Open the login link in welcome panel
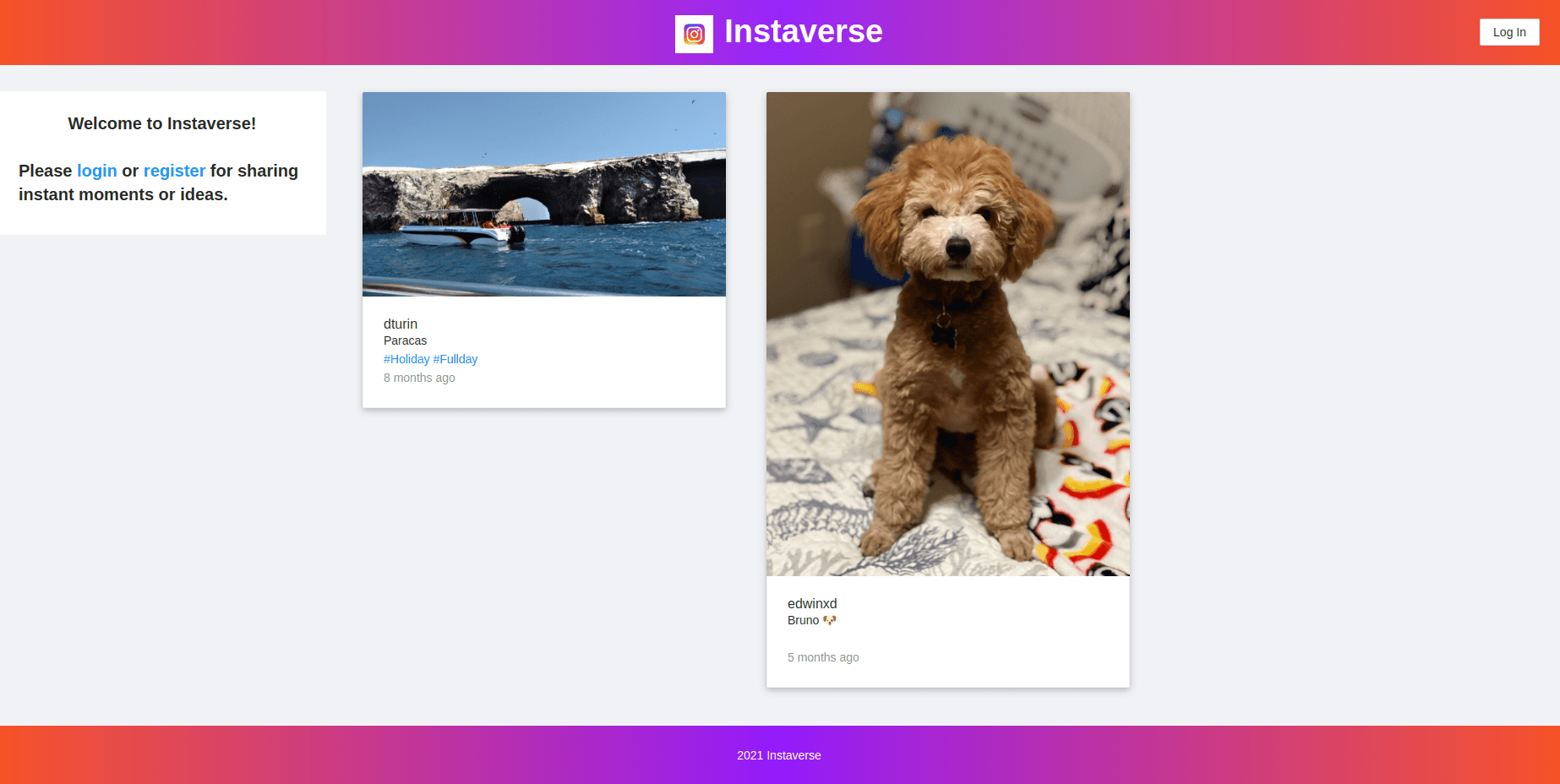 click(x=96, y=171)
